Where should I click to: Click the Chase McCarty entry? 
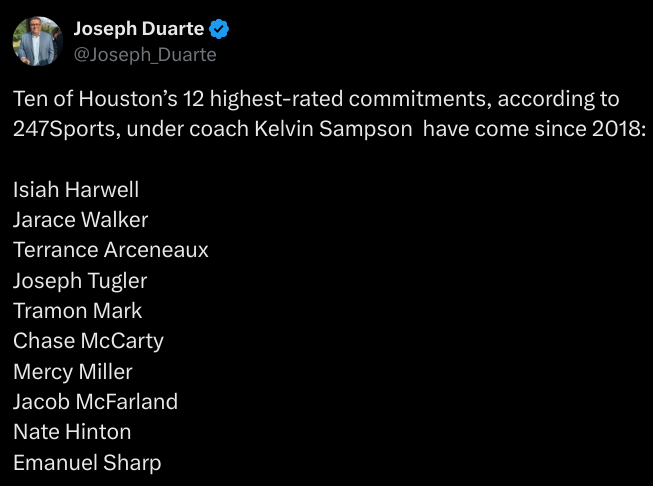88,341
